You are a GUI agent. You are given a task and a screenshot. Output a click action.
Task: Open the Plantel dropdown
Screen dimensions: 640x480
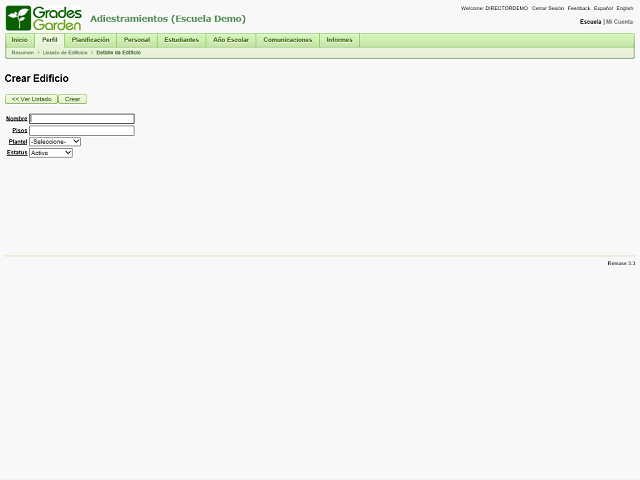point(55,142)
